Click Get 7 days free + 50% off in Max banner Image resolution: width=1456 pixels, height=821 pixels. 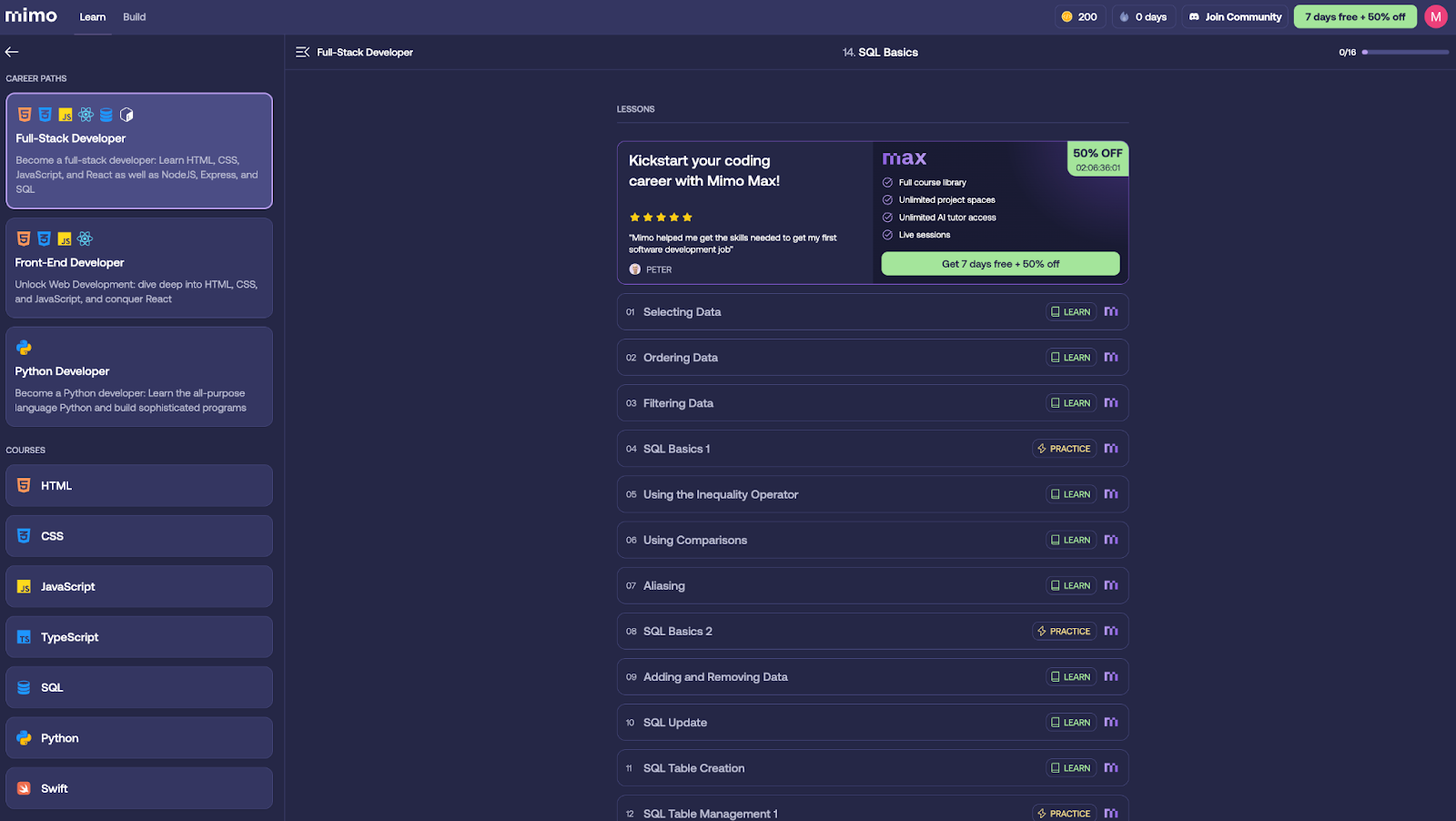click(x=1000, y=264)
